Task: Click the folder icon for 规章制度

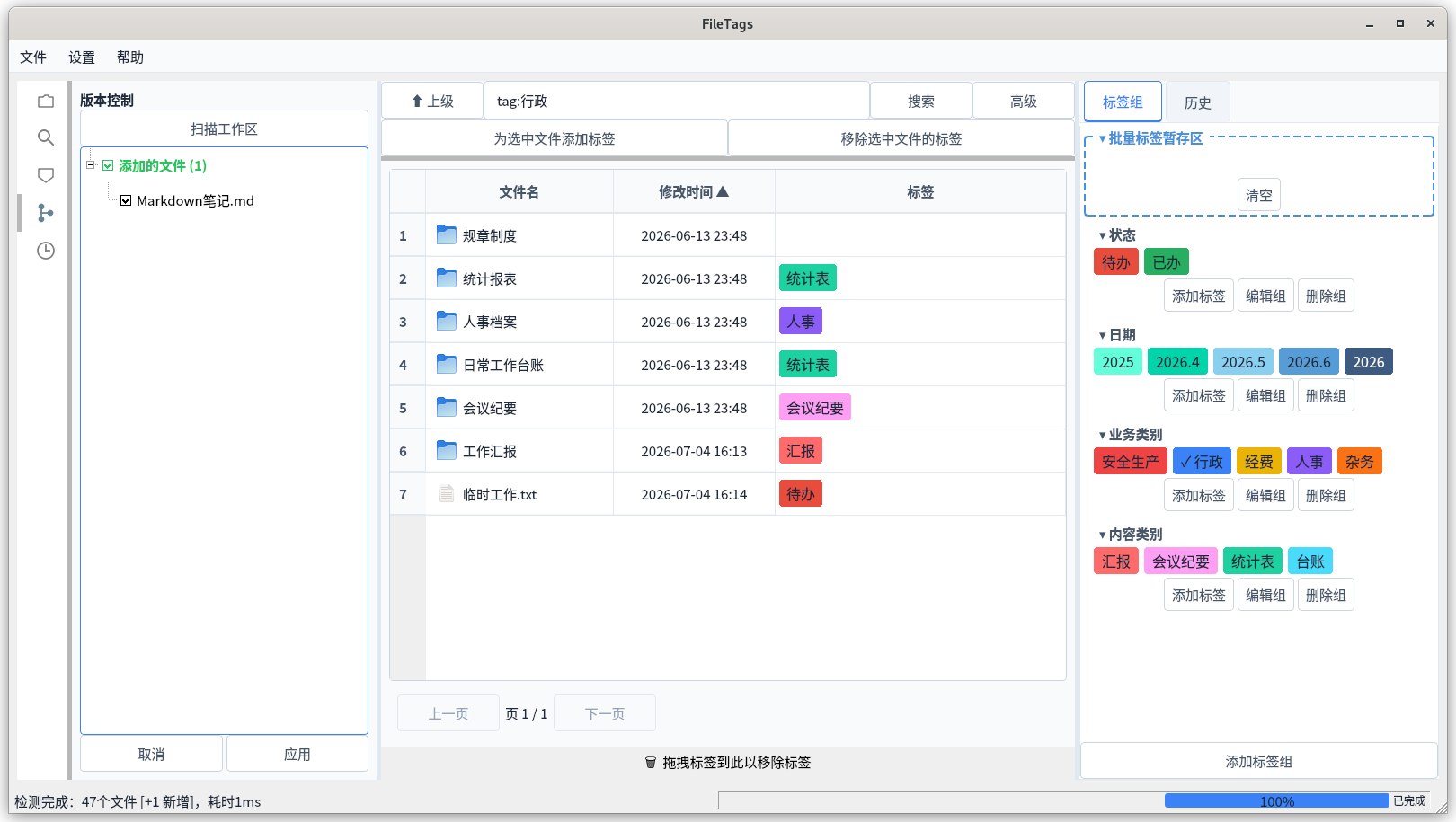Action: pyautogui.click(x=447, y=235)
